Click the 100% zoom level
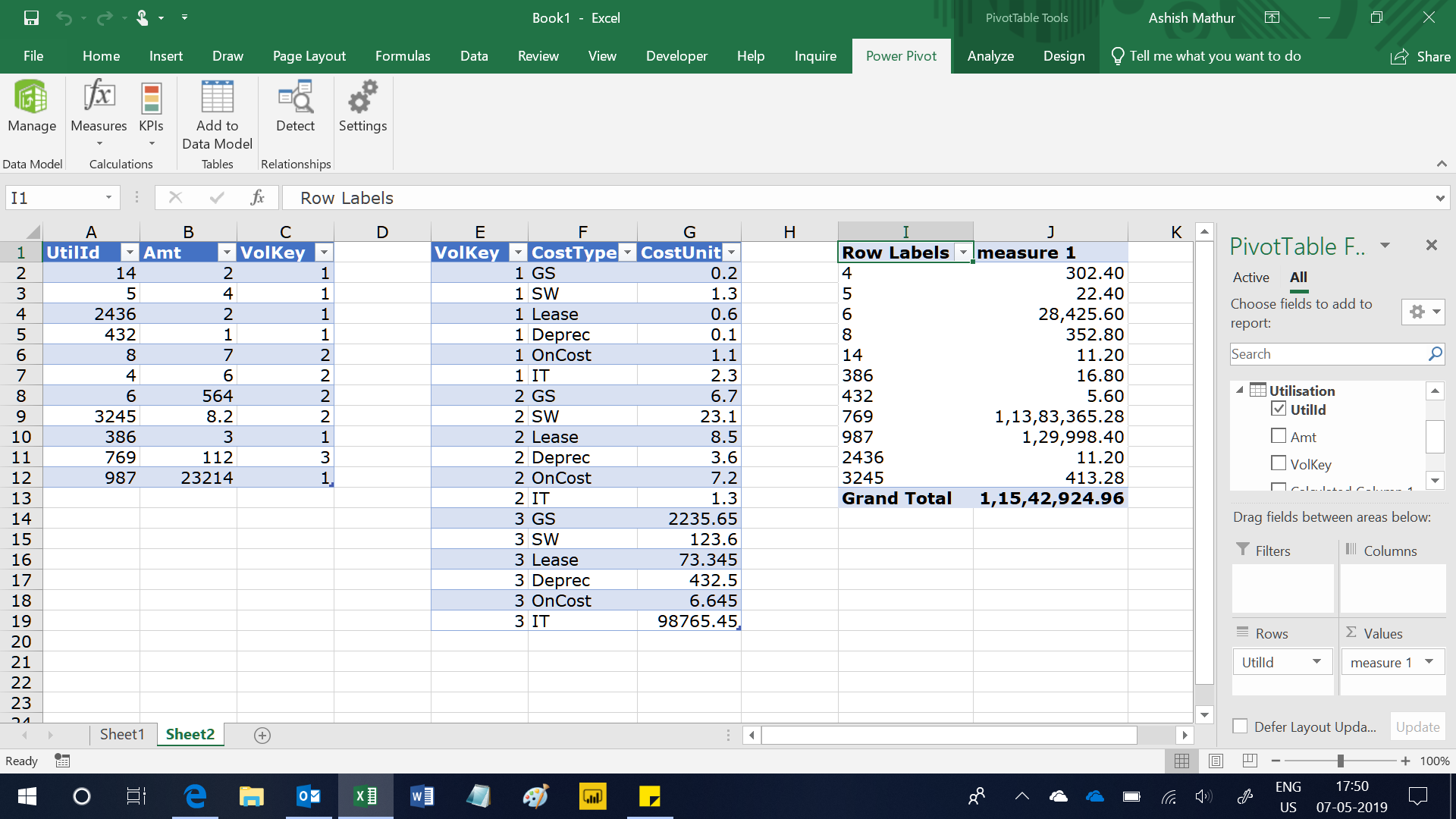Screen dimensions: 1456x819 1434,761
